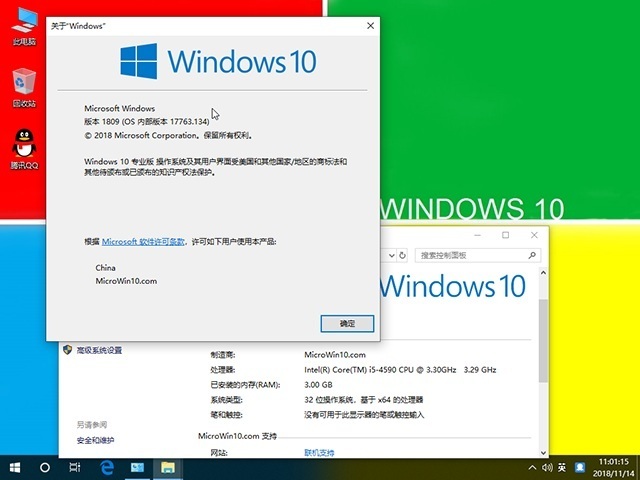640x480 pixels.
Task: Open Task View in the taskbar
Action: 75,467
